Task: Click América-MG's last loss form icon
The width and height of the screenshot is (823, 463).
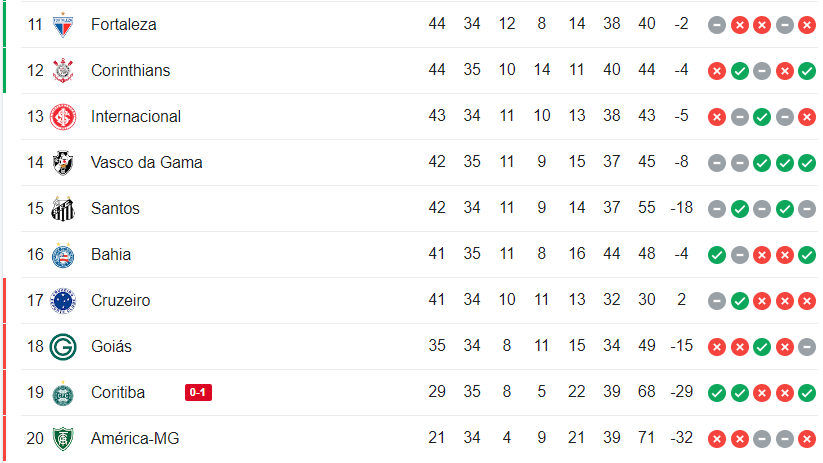Action: [807, 438]
